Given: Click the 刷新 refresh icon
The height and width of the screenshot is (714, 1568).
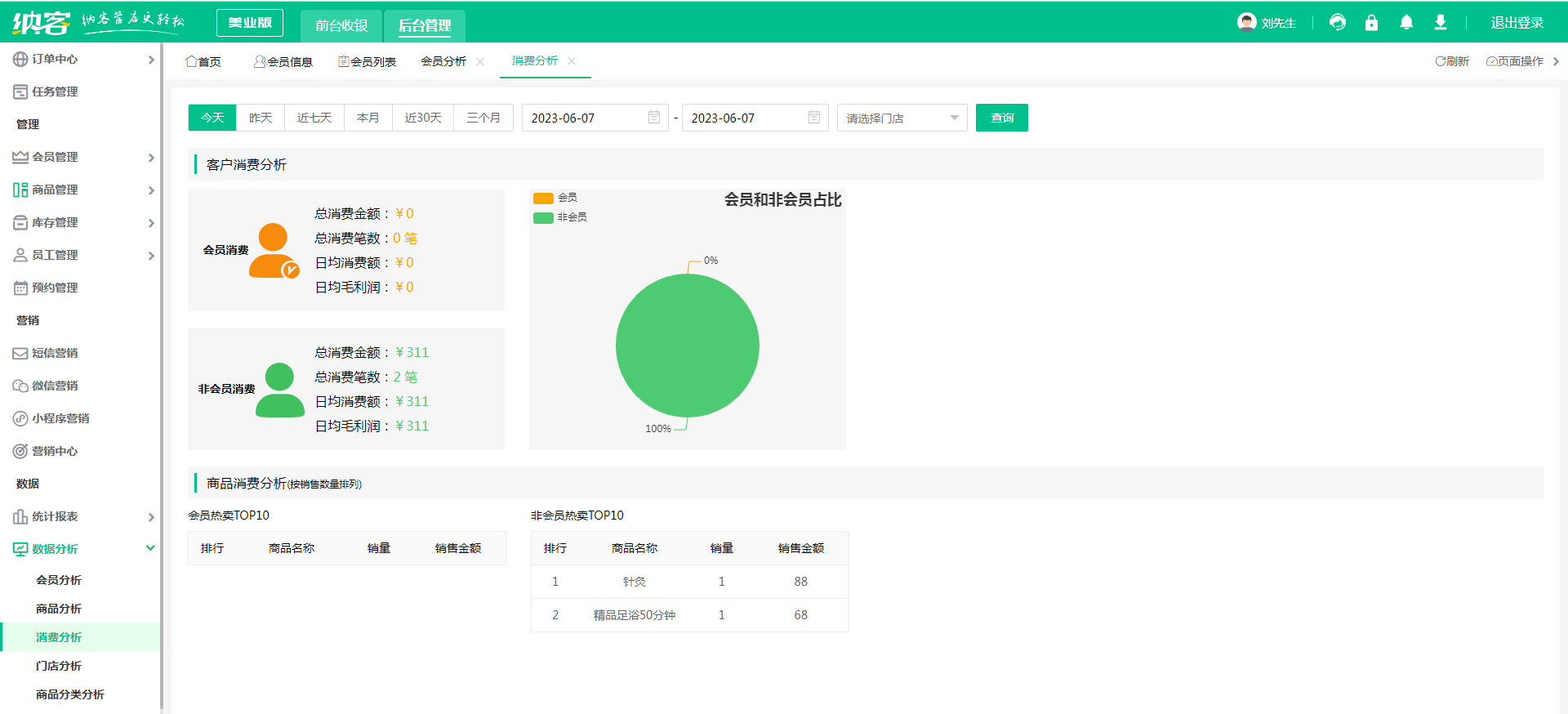Looking at the screenshot, I should 1440,61.
